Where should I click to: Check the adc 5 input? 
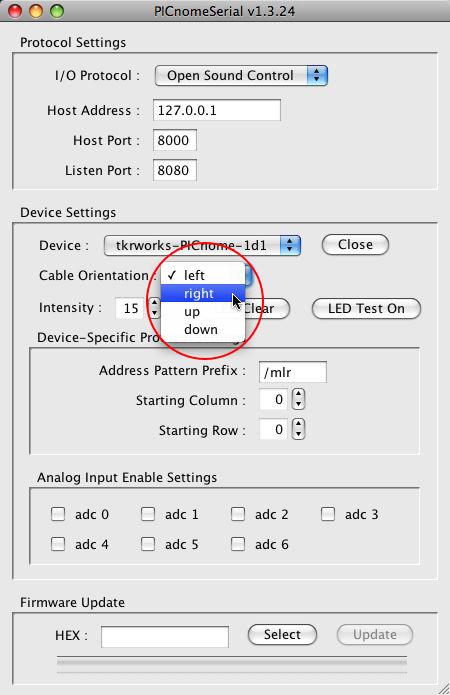(148, 544)
